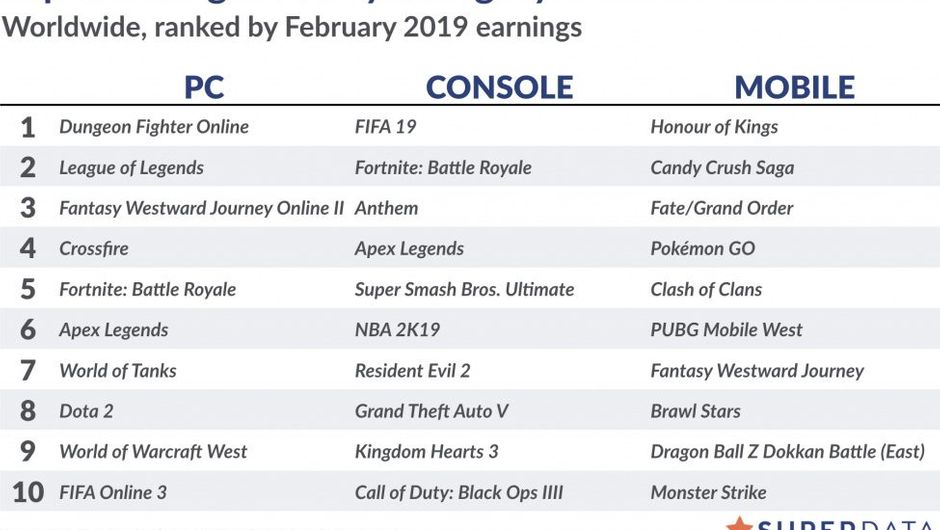Click the rank number 10 row label
The height and width of the screenshot is (530, 940).
(x=28, y=493)
